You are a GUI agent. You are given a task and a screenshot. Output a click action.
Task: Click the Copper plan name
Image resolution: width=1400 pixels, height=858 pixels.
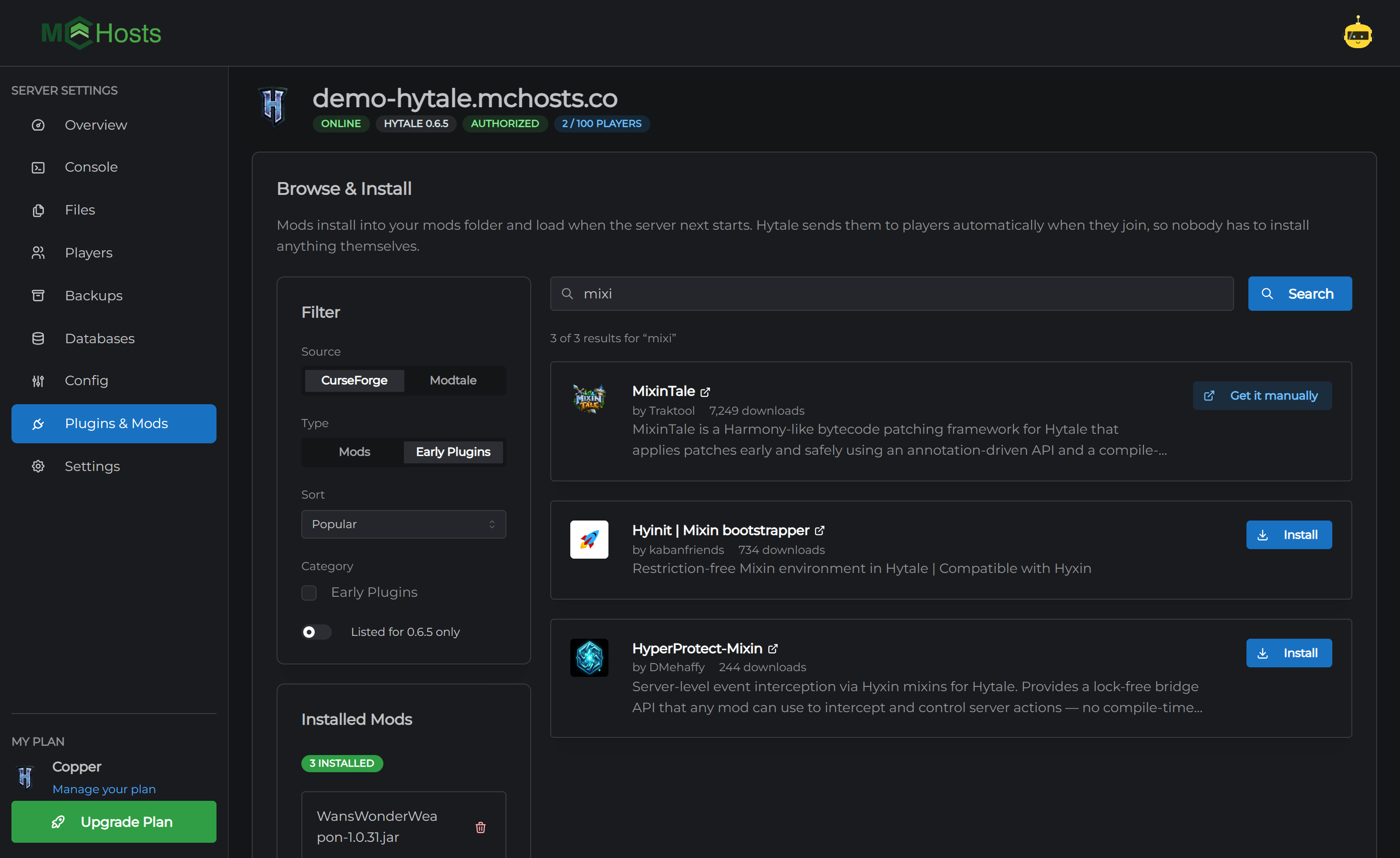[x=77, y=767]
